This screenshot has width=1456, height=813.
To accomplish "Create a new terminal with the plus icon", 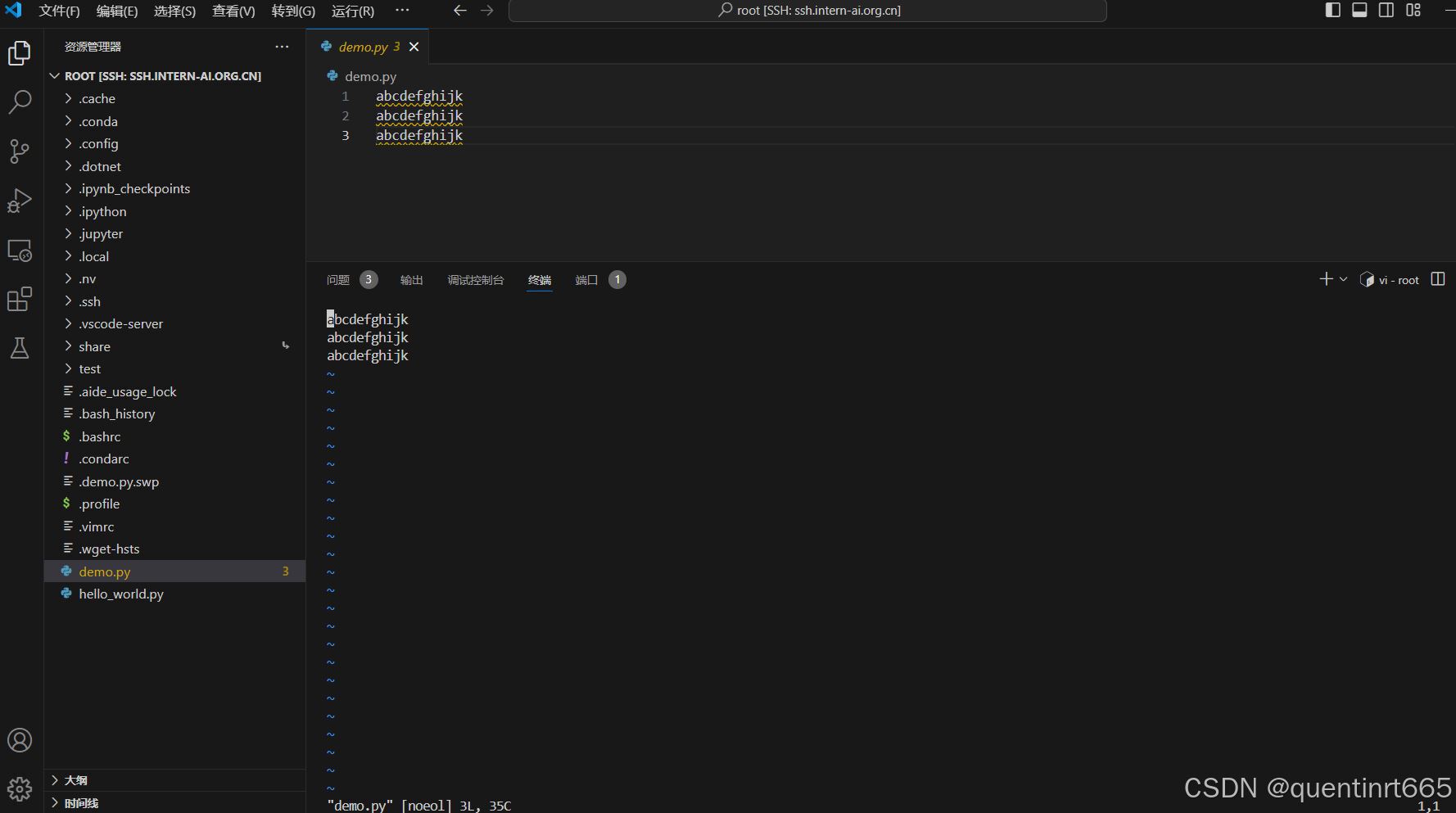I will click(1325, 279).
